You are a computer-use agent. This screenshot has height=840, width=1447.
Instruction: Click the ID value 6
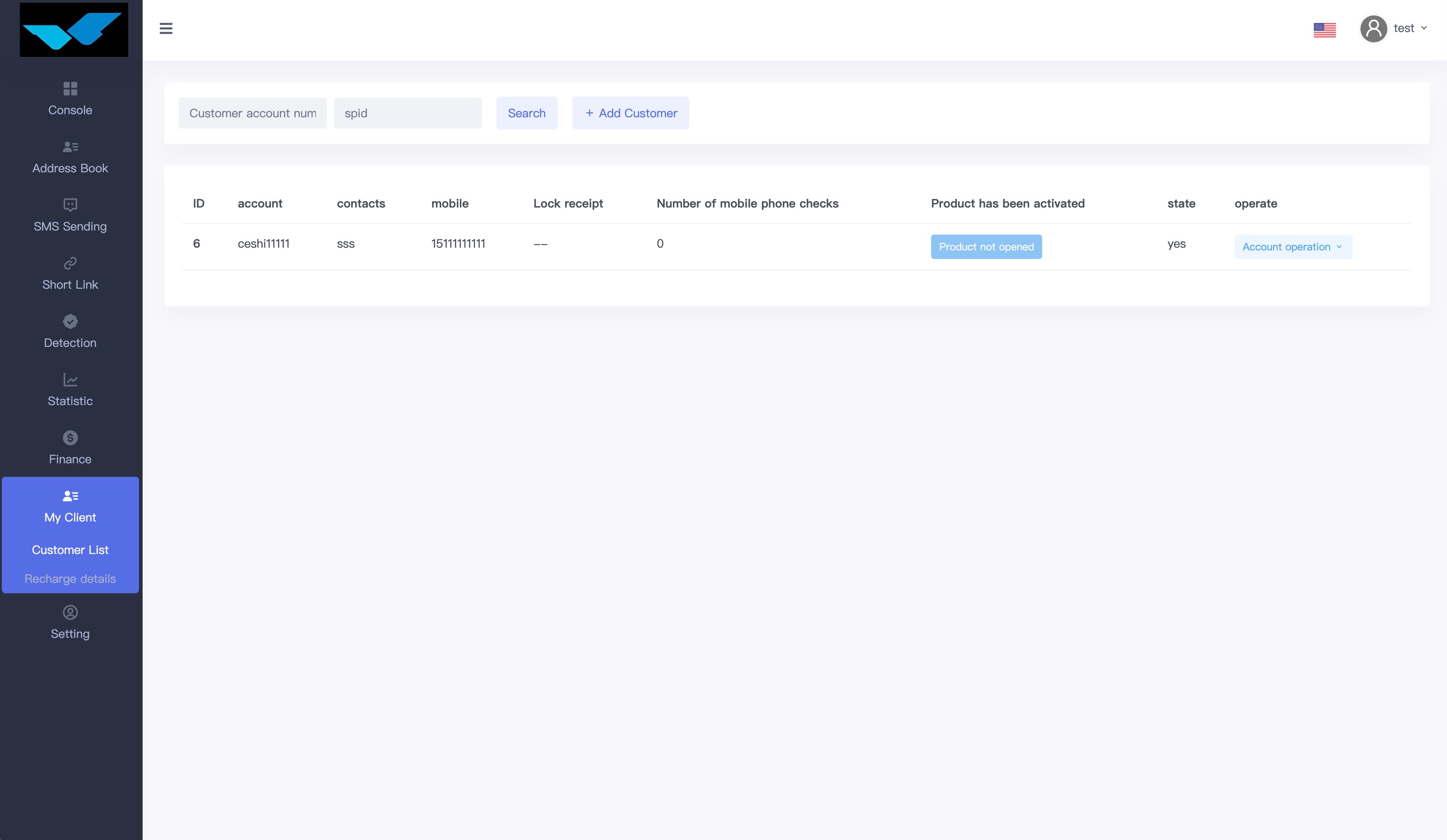pyautogui.click(x=196, y=243)
